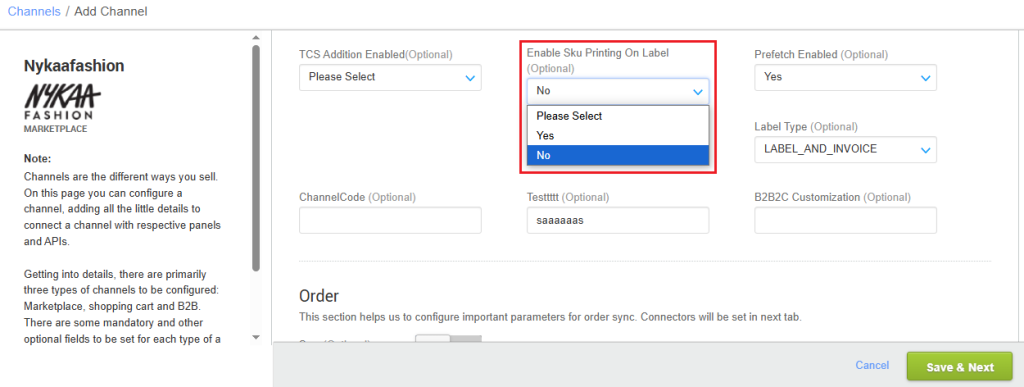Click the 'Prefetch Enabled (Optional)' field label
This screenshot has width=1024, height=387.
(x=821, y=55)
